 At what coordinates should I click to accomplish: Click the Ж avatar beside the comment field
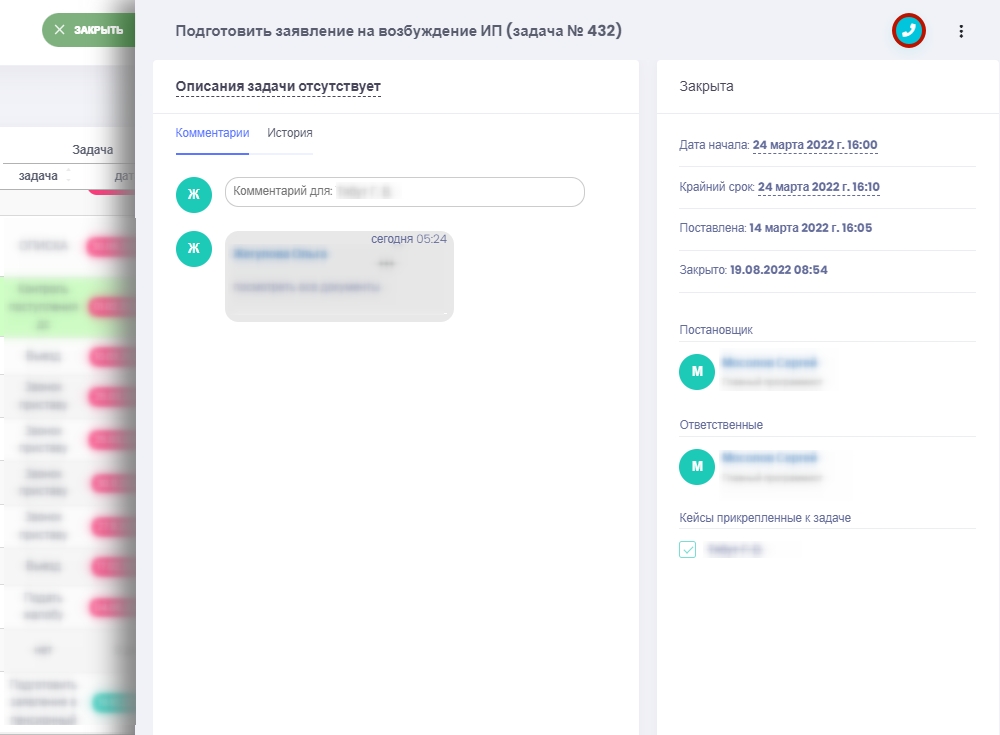tap(194, 193)
